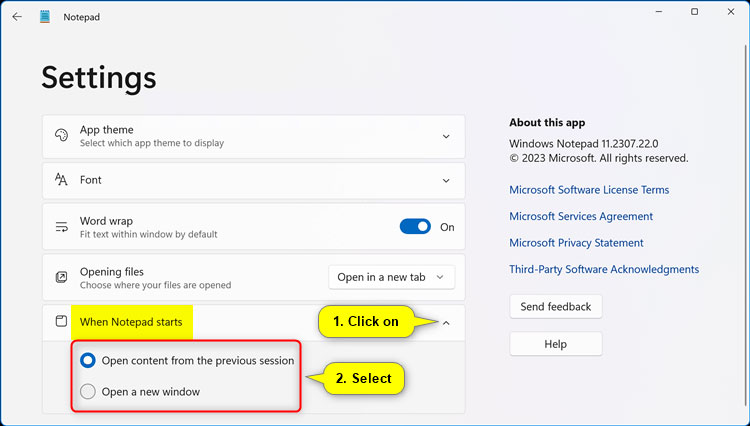
Task: Click the Help button
Action: point(556,344)
